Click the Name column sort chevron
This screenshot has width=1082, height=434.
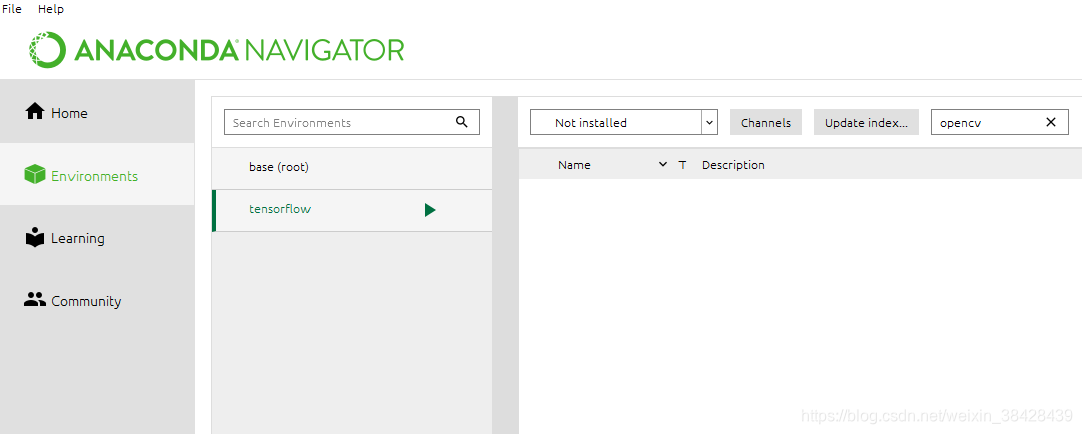tap(663, 164)
